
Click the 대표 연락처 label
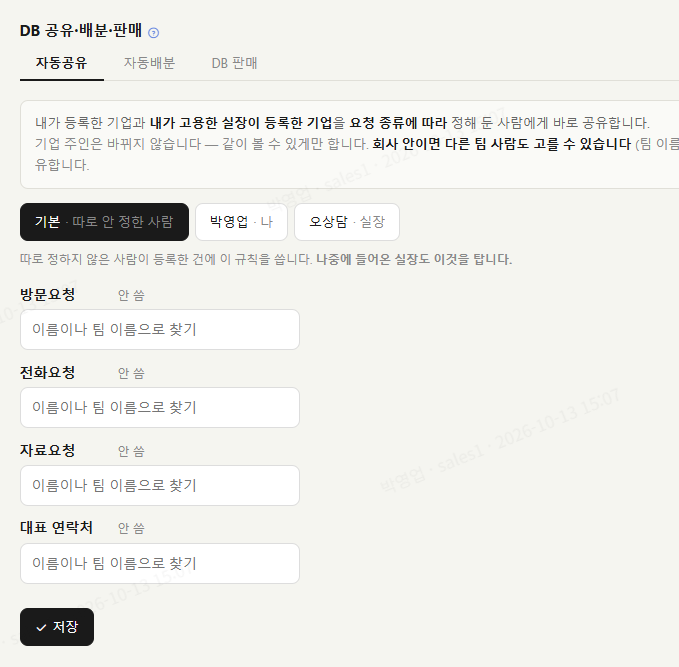point(56,528)
